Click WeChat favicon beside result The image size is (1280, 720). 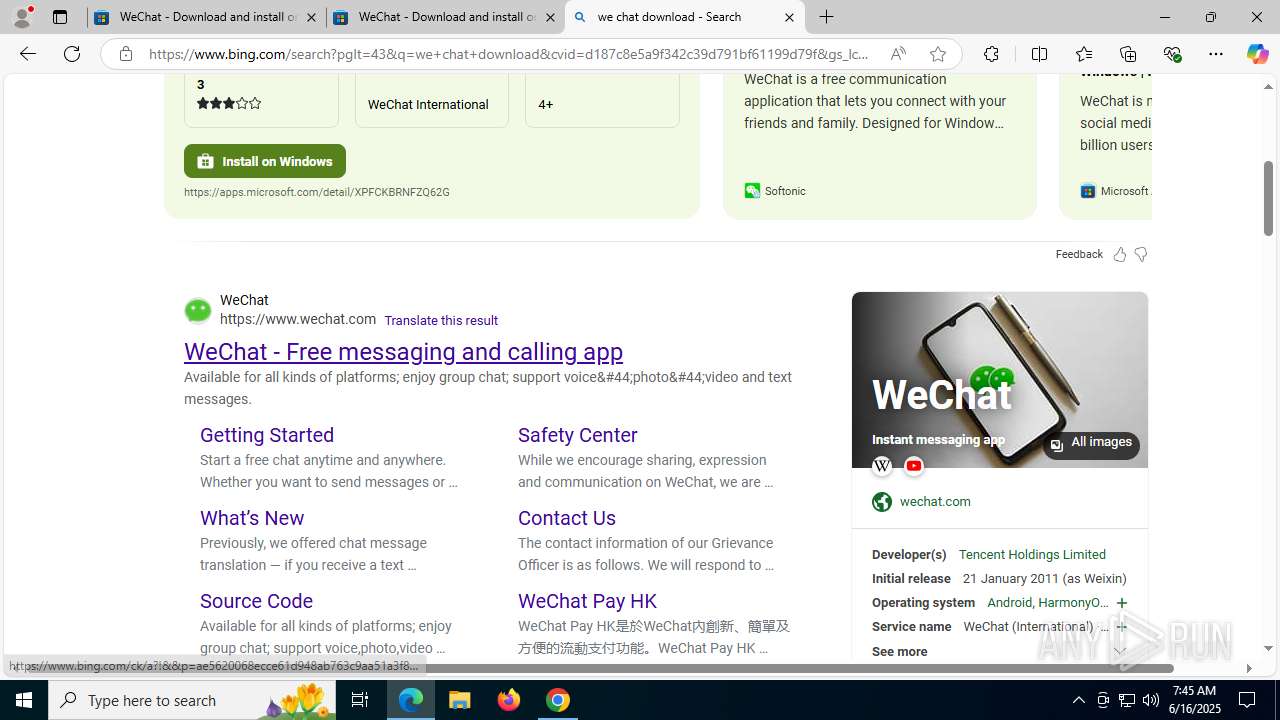click(x=198, y=310)
